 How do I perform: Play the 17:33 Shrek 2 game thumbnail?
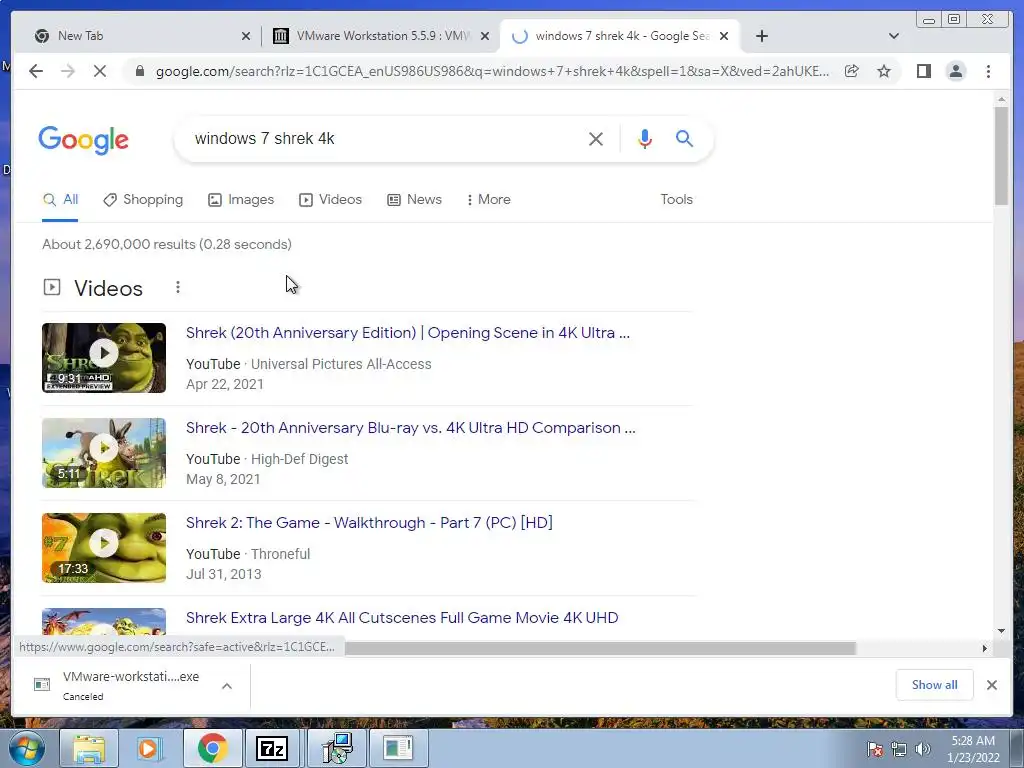pos(104,548)
